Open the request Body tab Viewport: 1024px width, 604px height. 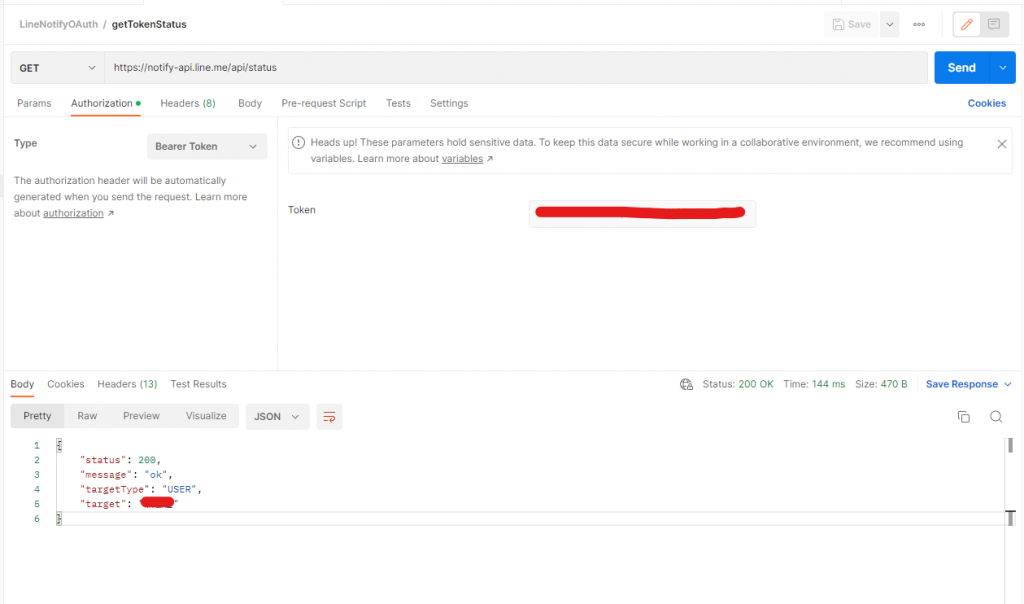click(x=250, y=103)
